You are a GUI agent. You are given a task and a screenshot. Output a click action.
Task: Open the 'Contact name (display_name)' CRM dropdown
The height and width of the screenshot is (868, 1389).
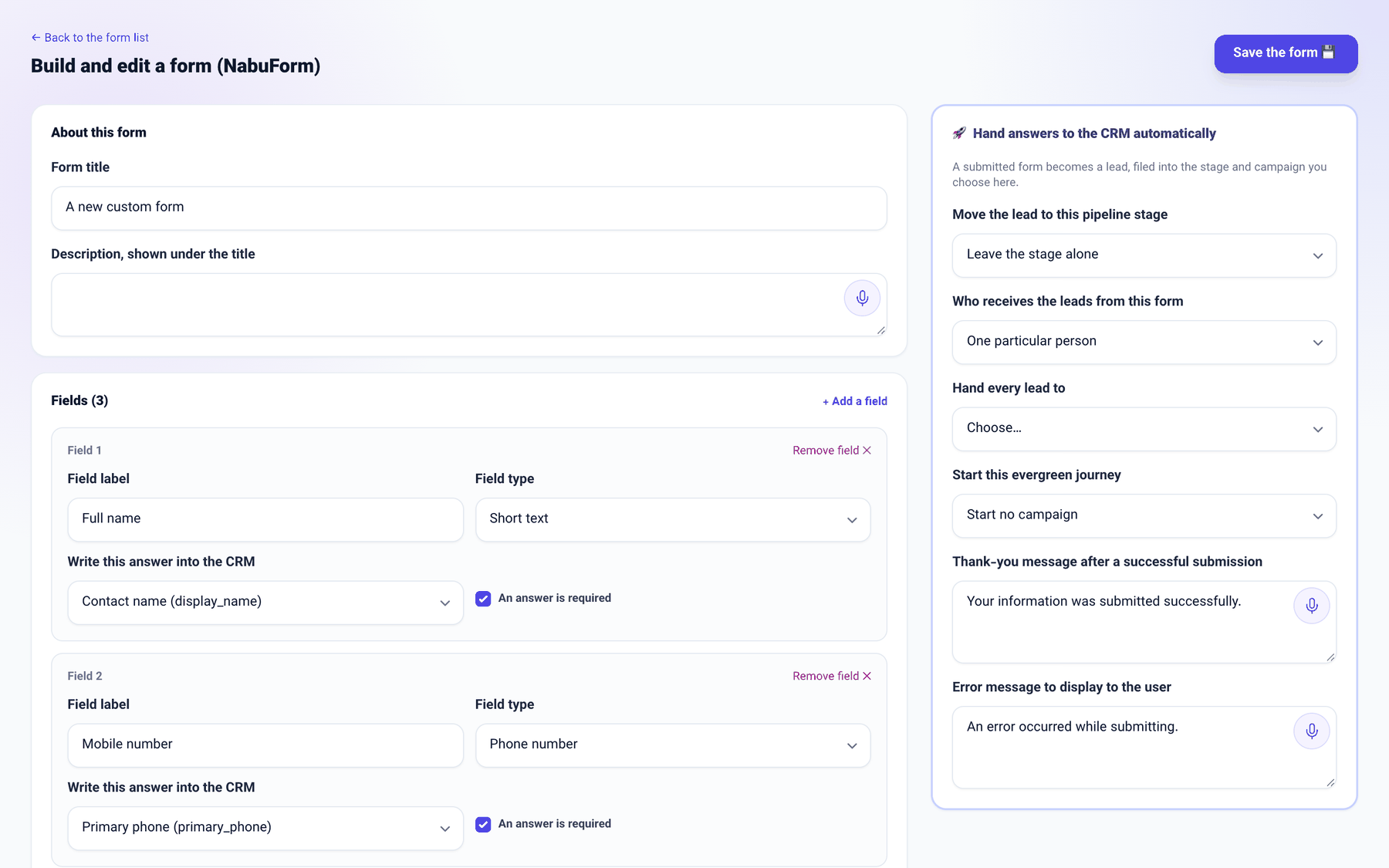pyautogui.click(x=265, y=603)
